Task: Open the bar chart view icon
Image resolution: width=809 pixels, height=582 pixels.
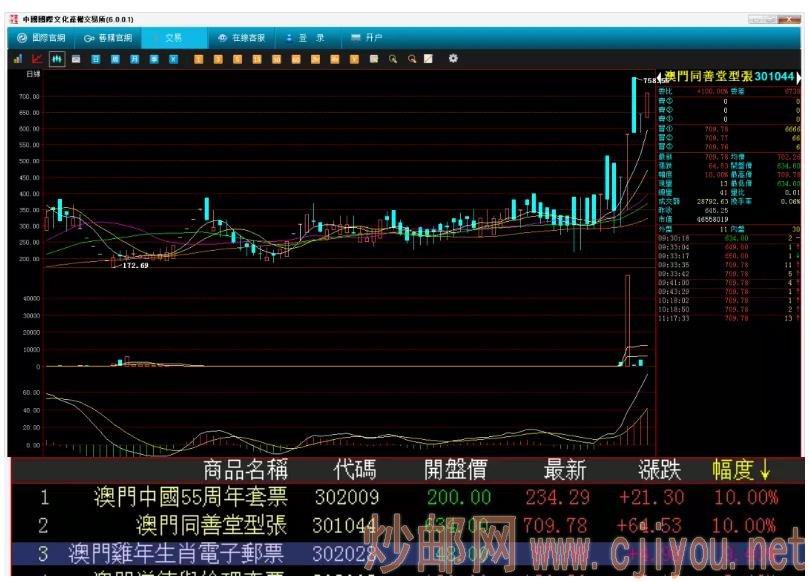Action: point(18,59)
